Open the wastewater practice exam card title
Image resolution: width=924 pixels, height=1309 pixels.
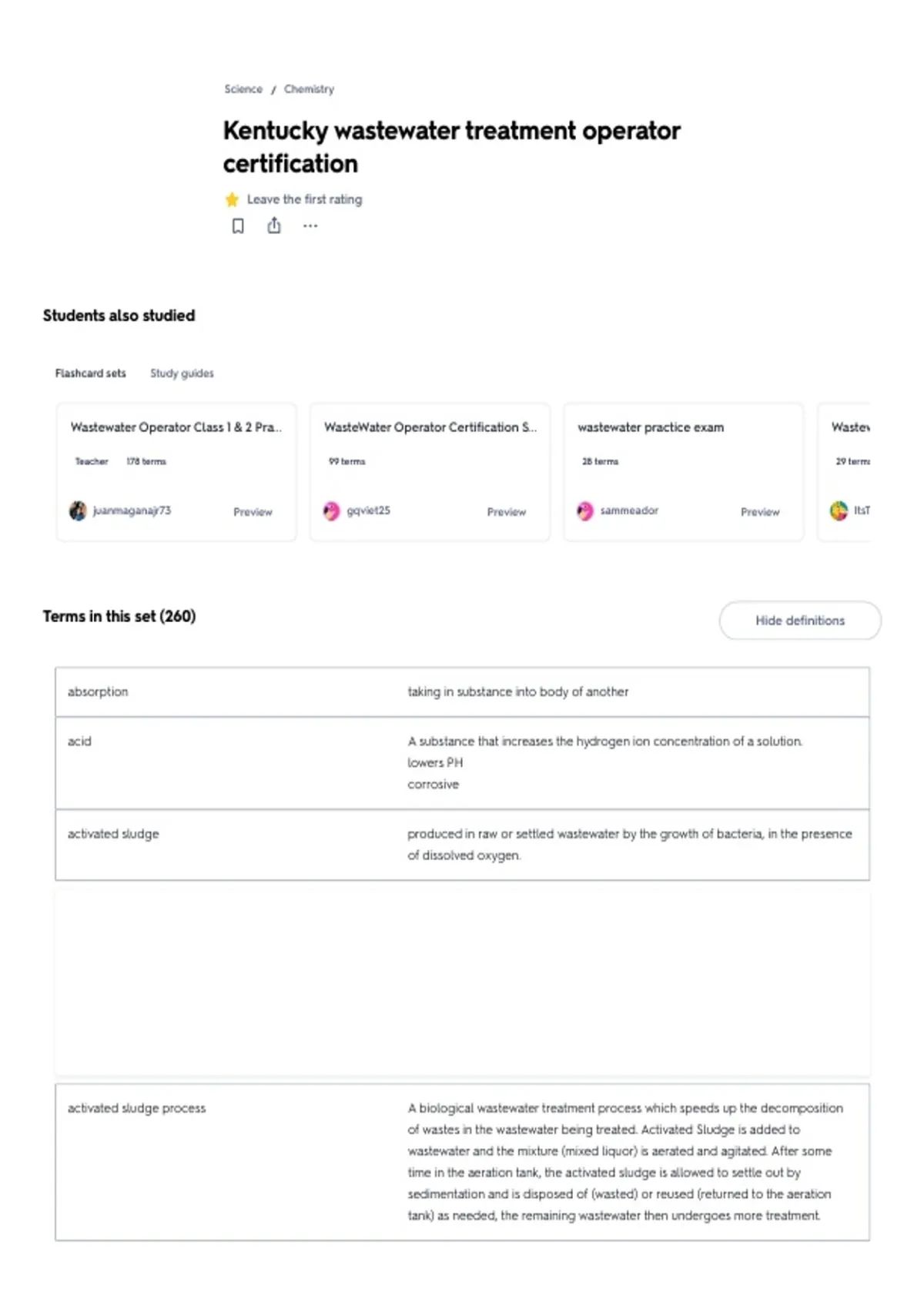(651, 427)
